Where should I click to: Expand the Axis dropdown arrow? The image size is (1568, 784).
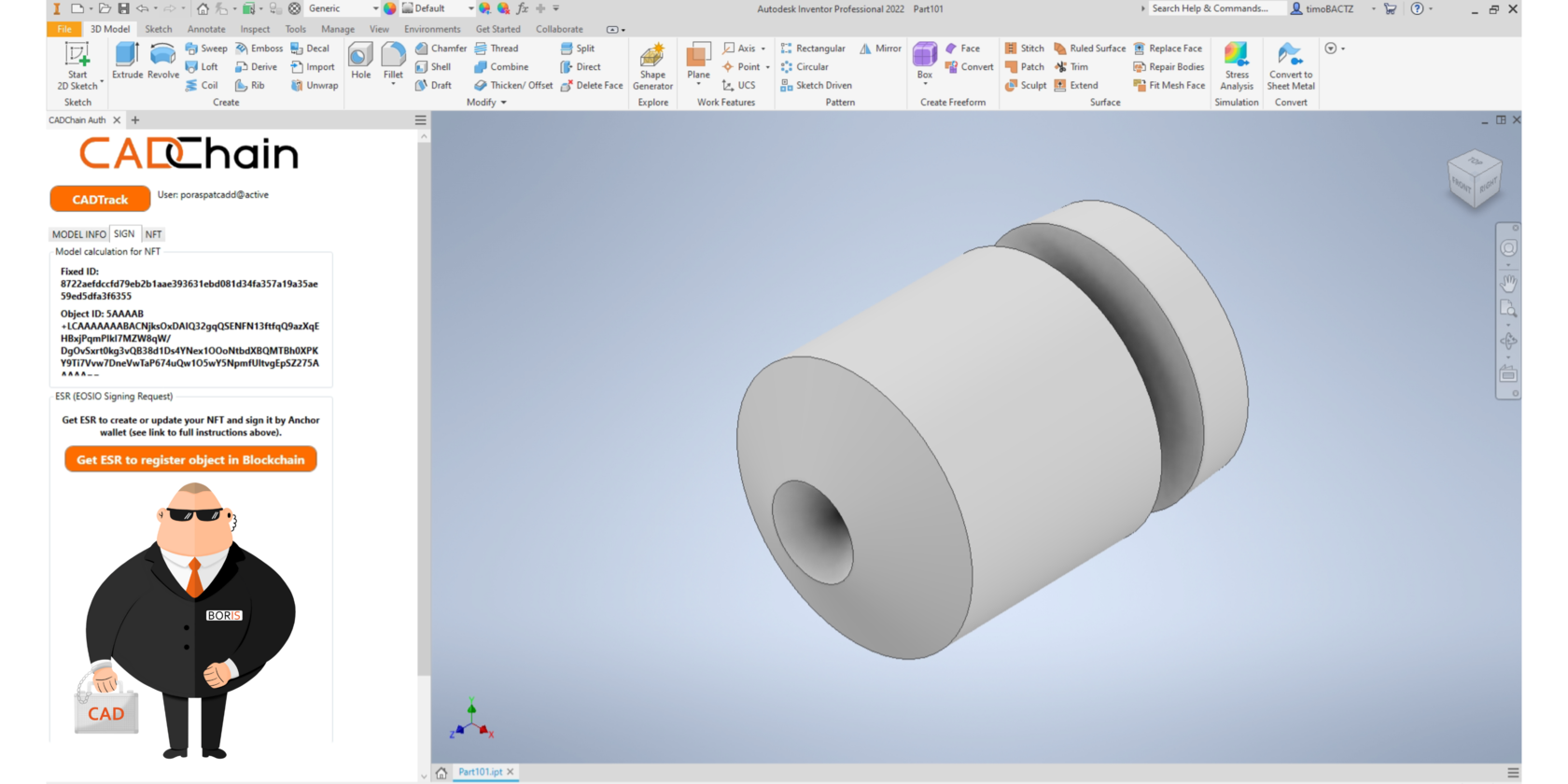[x=763, y=49]
